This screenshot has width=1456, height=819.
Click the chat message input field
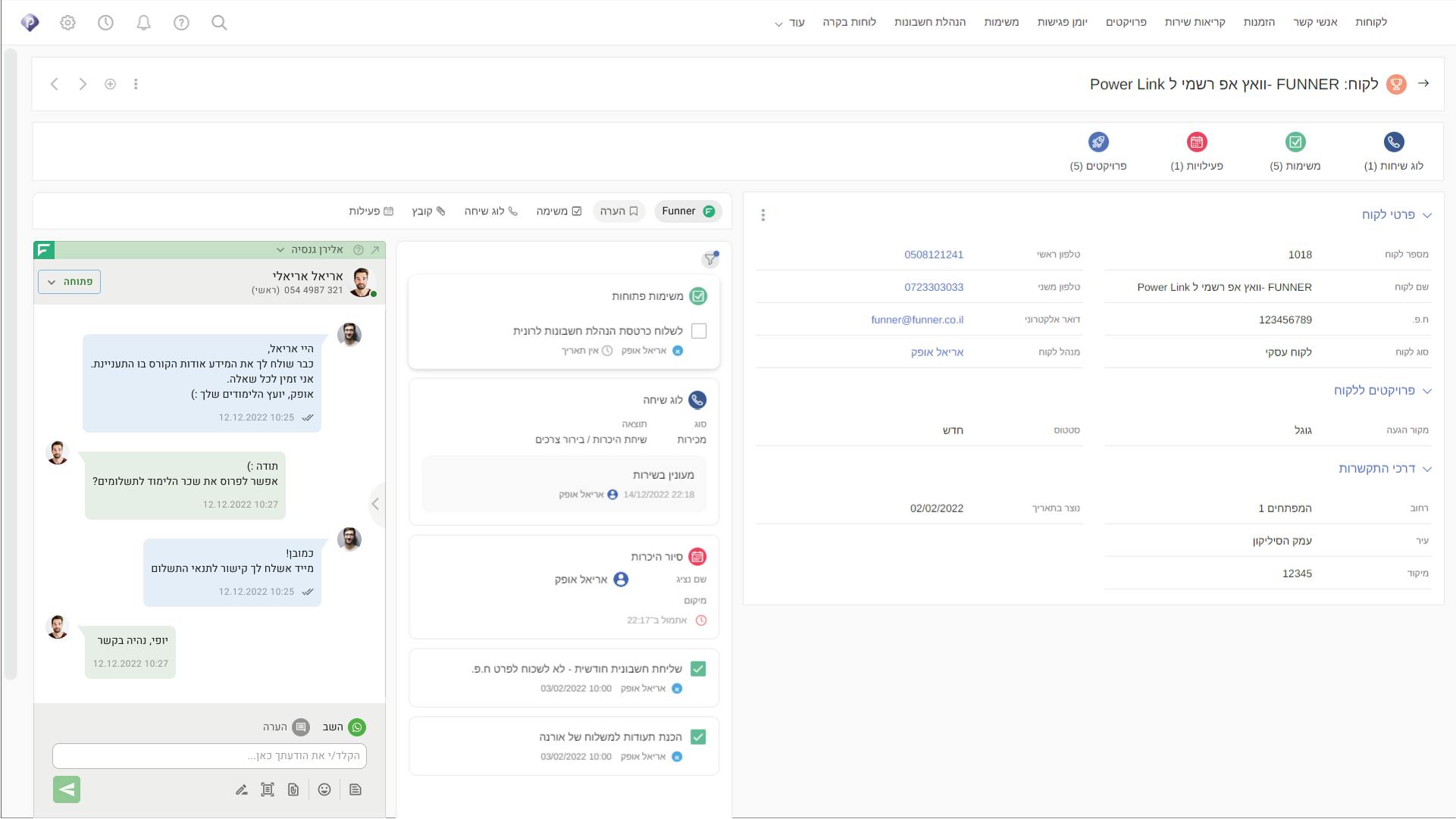209,756
